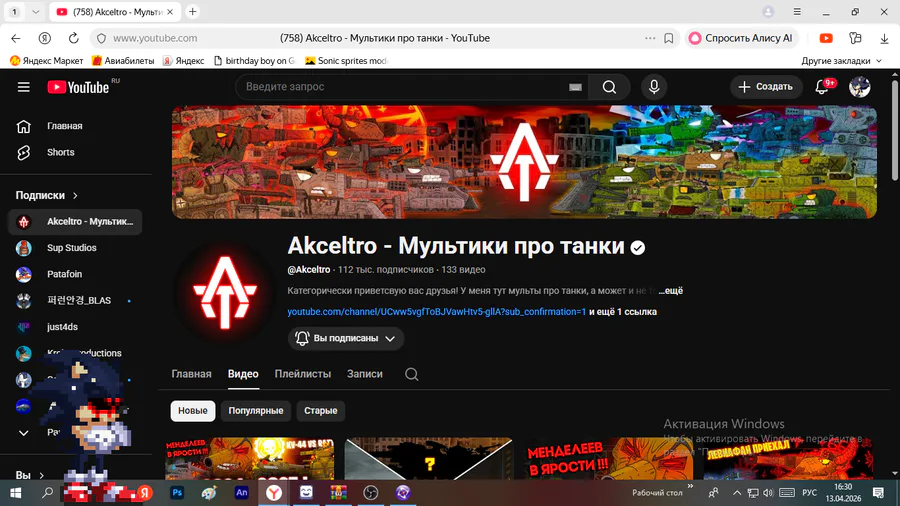
Task: Open the @Akceltro handle
Action: point(309,270)
